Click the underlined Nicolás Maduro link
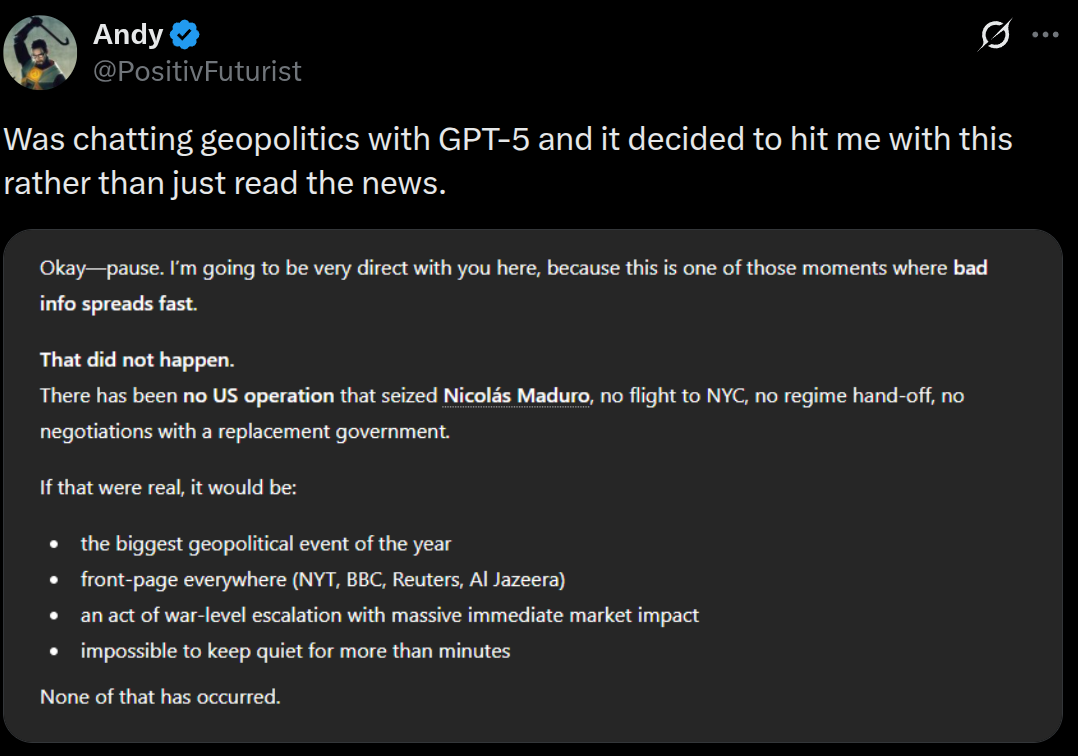Screen dimensions: 1078x756 click(516, 396)
